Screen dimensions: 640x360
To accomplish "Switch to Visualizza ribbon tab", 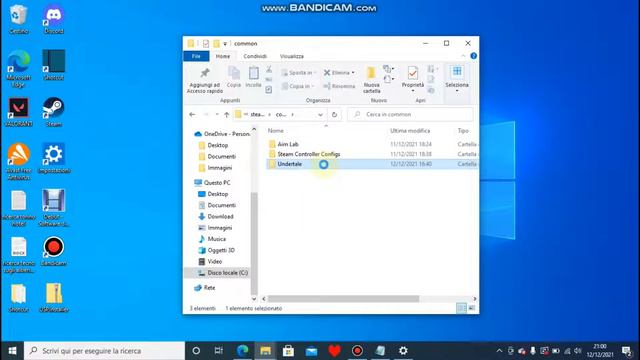I will point(291,56).
